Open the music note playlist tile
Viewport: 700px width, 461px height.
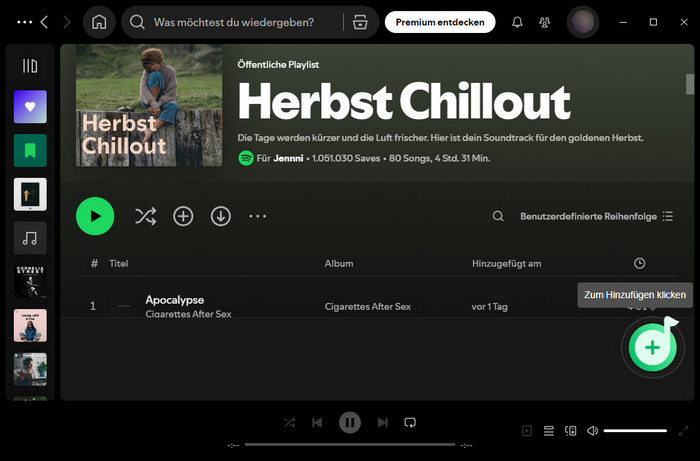30,238
